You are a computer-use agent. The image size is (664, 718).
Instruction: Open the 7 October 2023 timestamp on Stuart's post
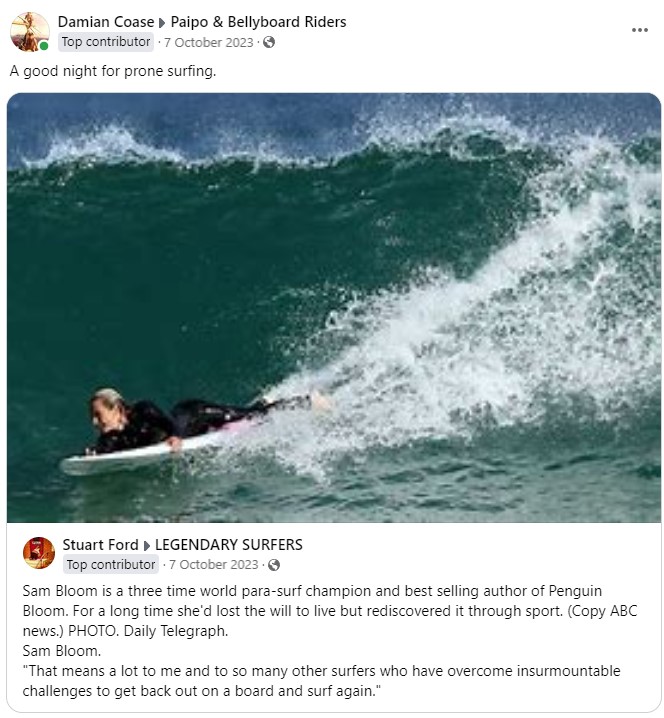click(x=213, y=565)
